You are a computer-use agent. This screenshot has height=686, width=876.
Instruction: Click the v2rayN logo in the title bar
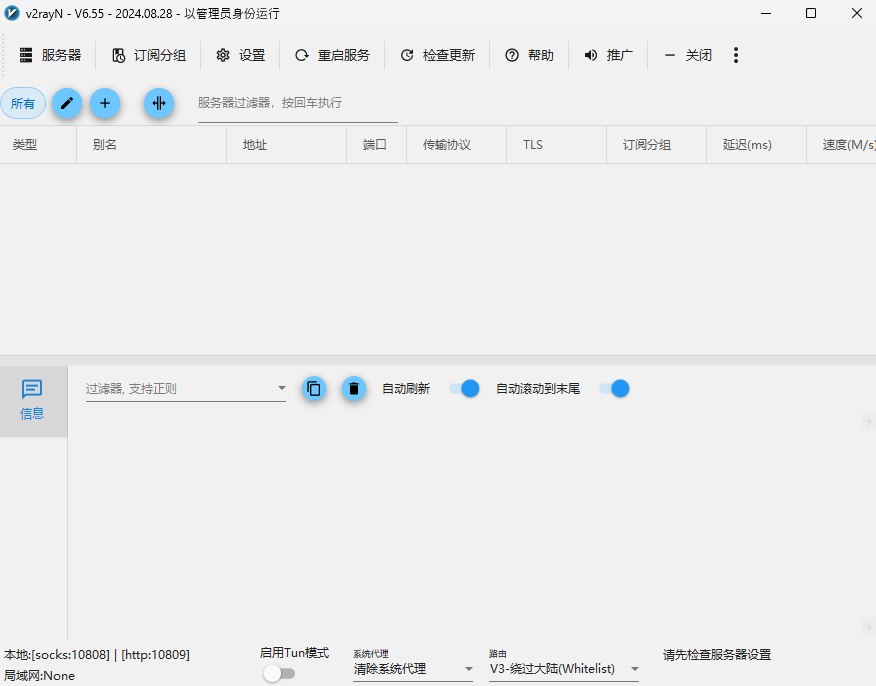pyautogui.click(x=13, y=13)
